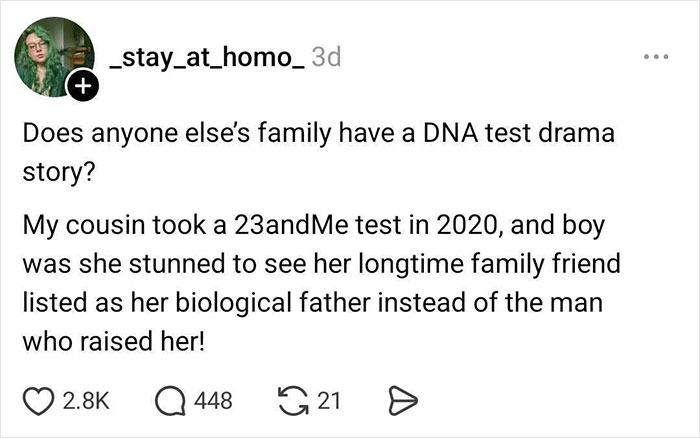Like the post with the heart icon
The height and width of the screenshot is (438, 700).
36,401
